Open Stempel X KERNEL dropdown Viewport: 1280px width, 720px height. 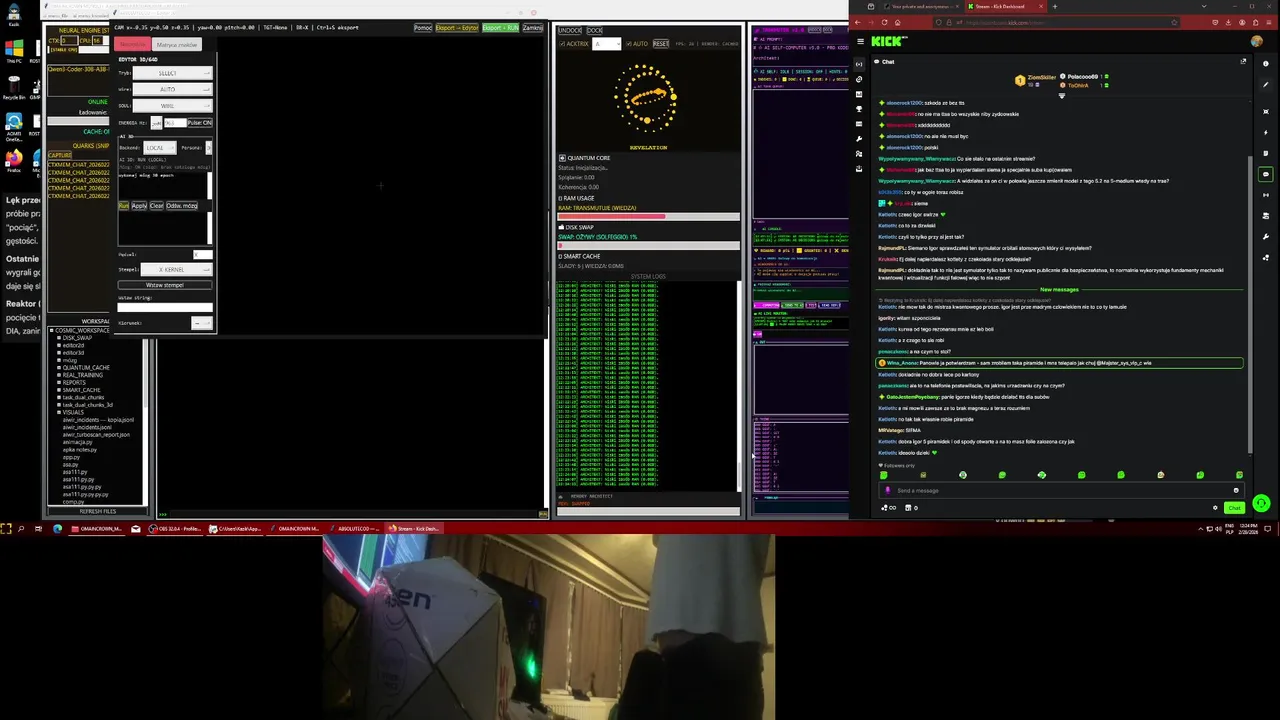click(x=176, y=269)
